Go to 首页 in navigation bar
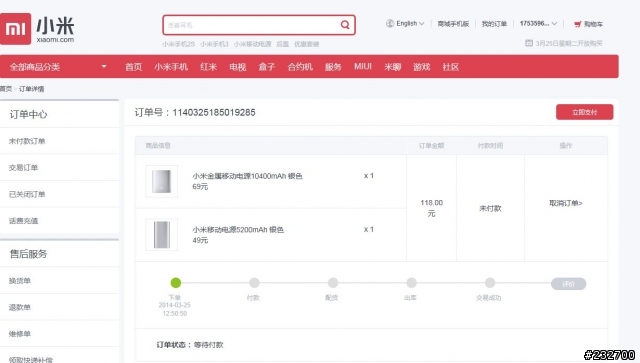640x363 pixels. tap(133, 67)
